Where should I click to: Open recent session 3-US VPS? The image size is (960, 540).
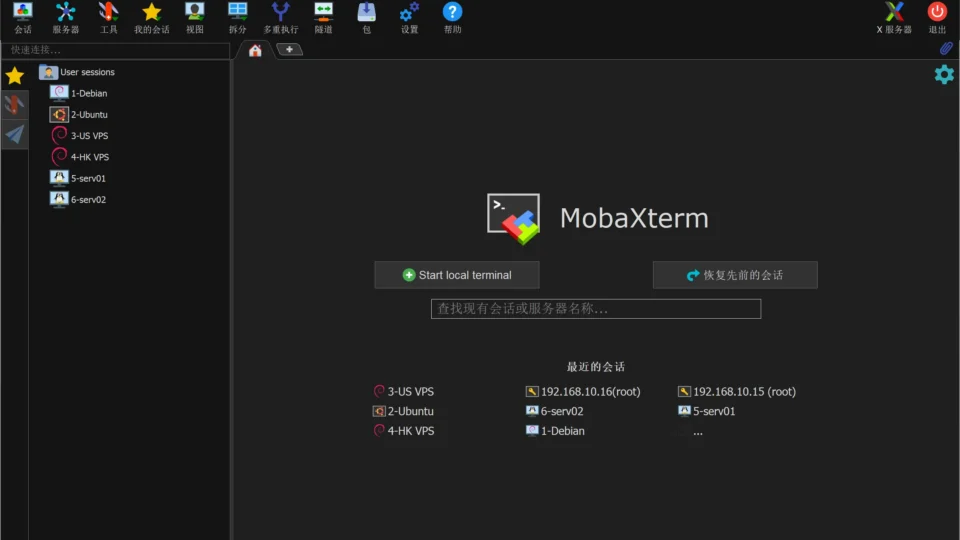click(x=403, y=391)
